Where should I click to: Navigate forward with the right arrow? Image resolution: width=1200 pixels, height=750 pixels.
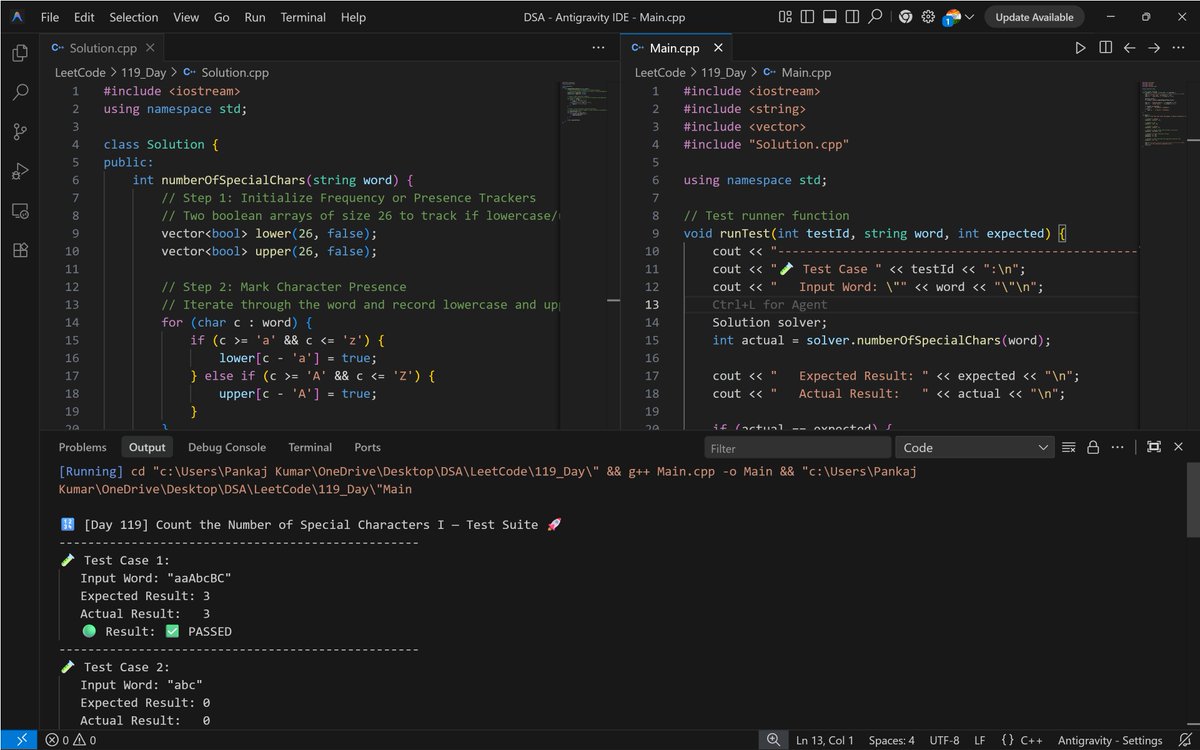tap(1154, 48)
